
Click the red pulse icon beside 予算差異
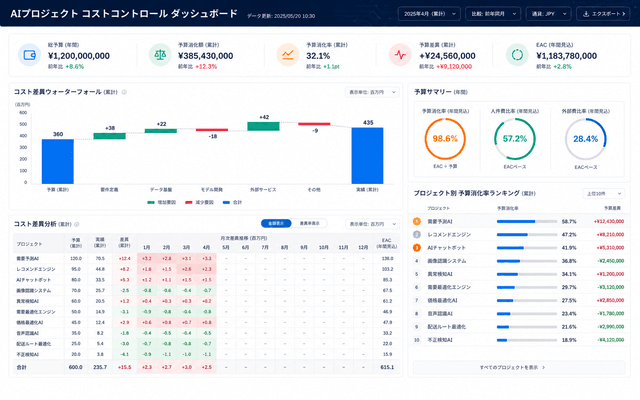[400, 55]
